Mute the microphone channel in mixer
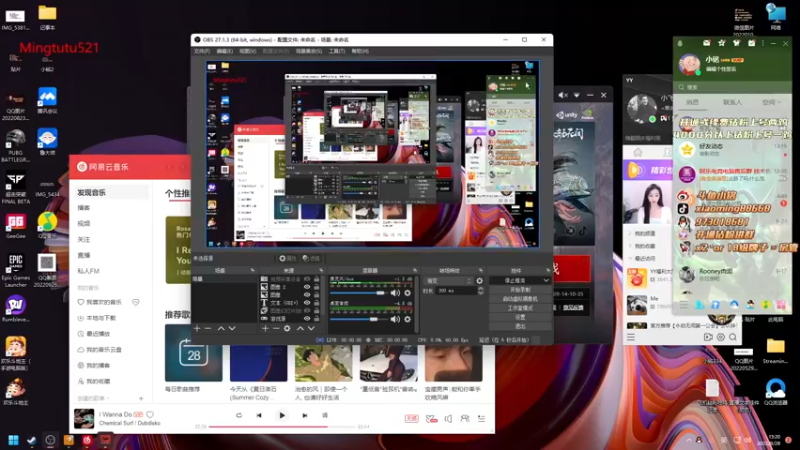 pyautogui.click(x=395, y=293)
